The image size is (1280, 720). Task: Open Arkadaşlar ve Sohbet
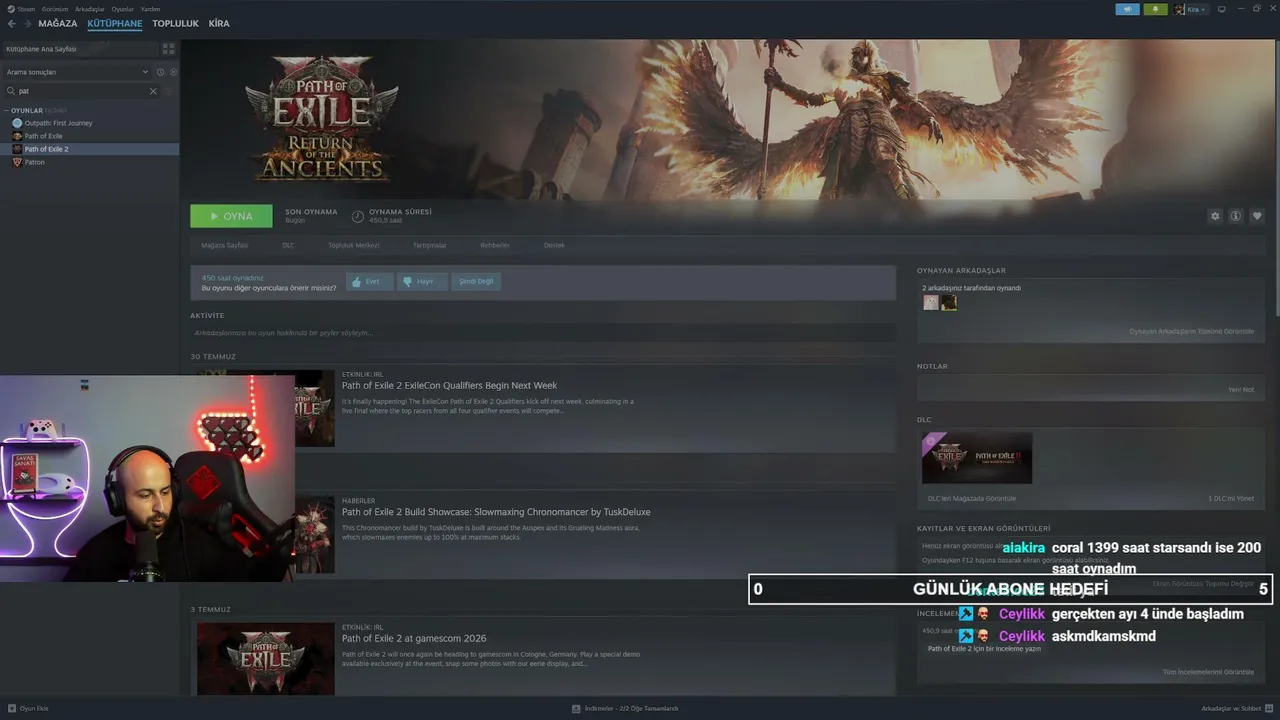(1236, 708)
